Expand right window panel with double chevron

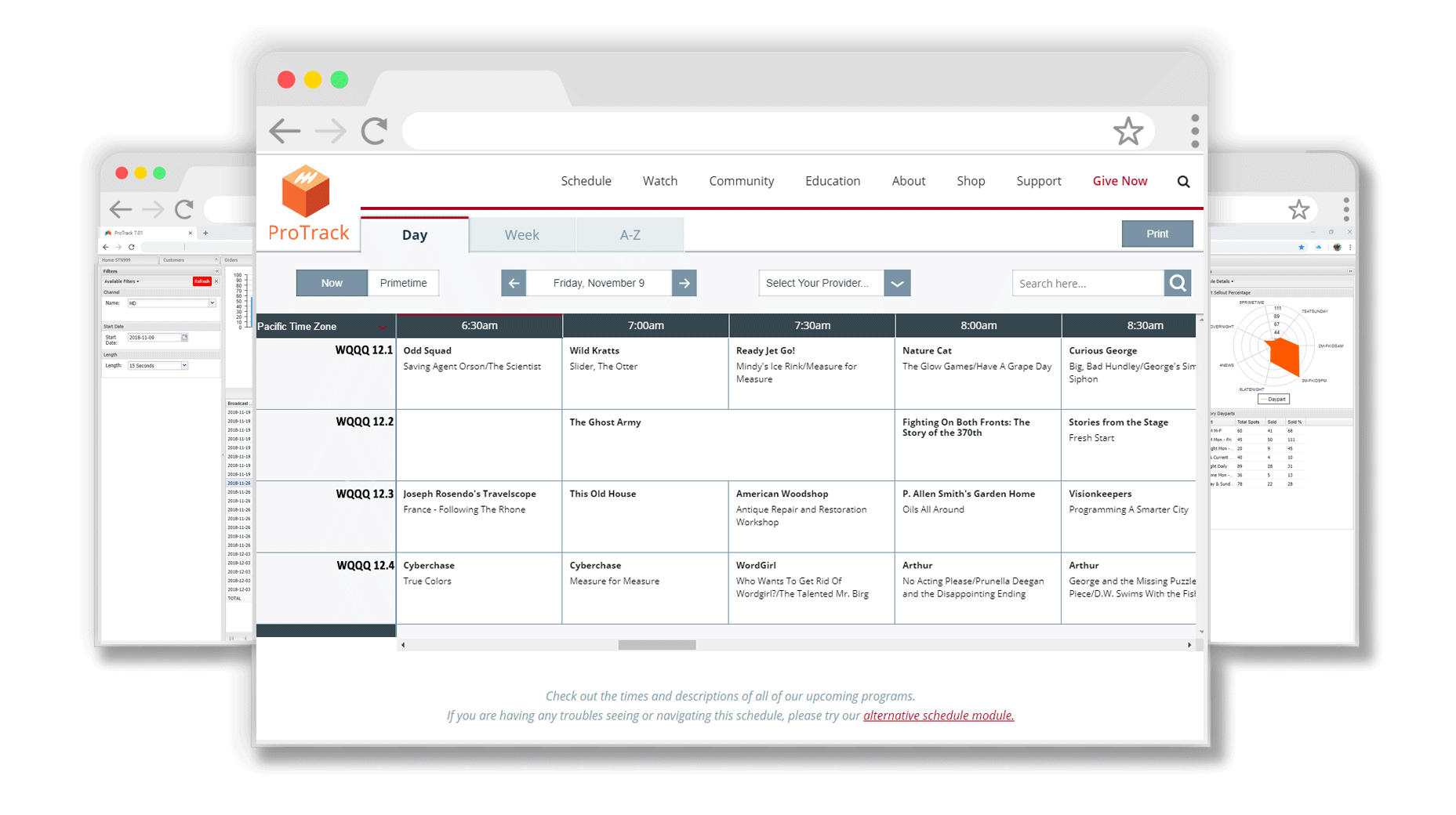pos(1350,271)
